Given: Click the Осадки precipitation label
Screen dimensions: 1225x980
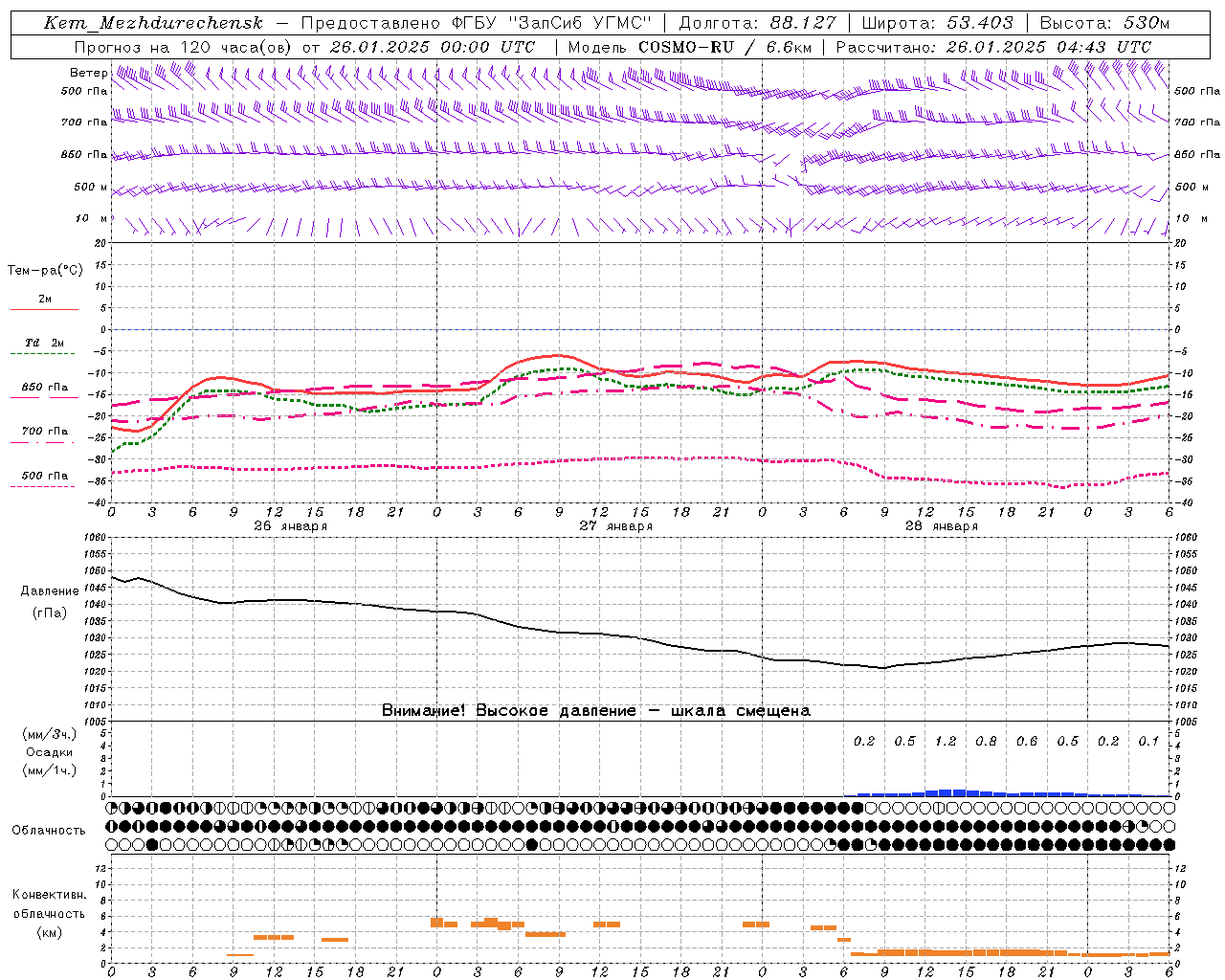Looking at the screenshot, I should tap(50, 752).
